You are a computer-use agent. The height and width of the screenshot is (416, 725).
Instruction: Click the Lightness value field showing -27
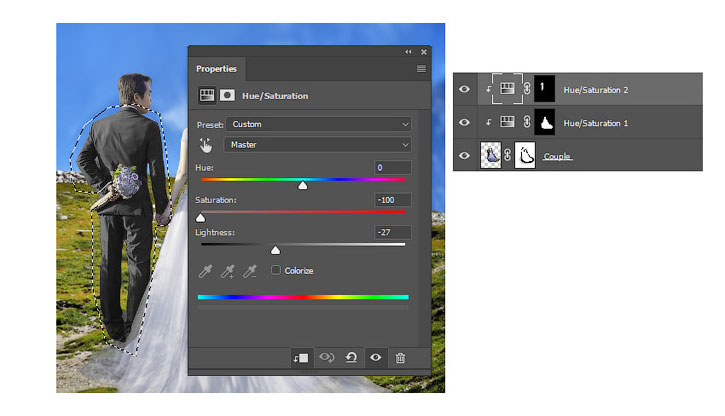[x=393, y=232]
